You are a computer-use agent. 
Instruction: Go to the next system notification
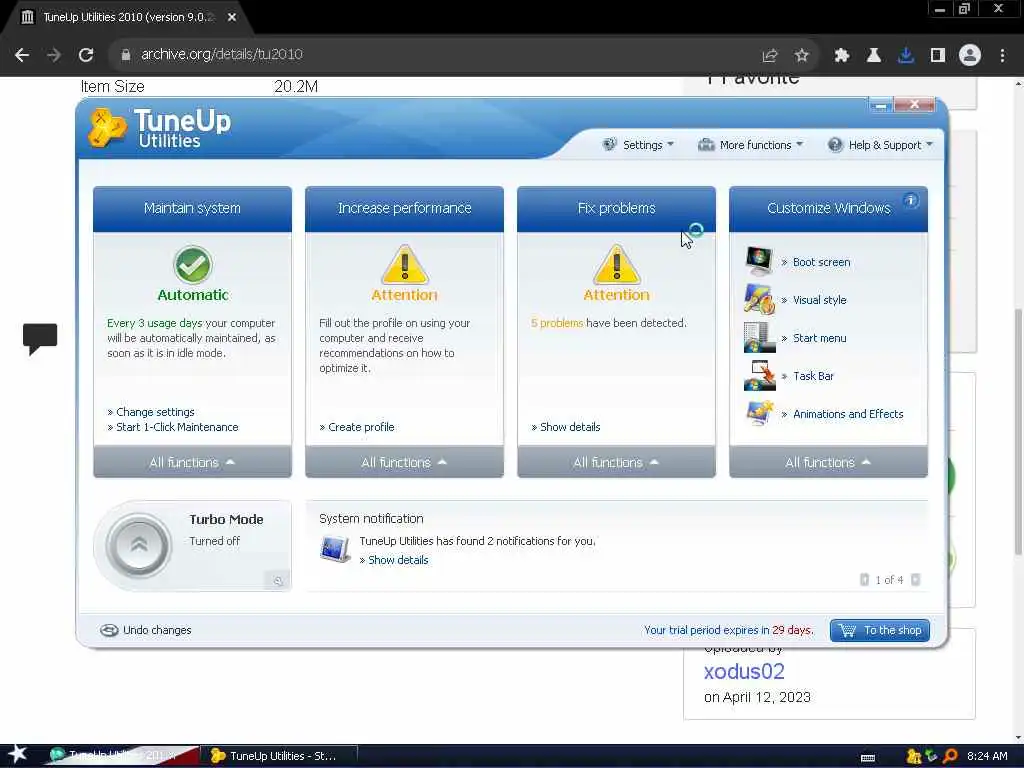916,580
